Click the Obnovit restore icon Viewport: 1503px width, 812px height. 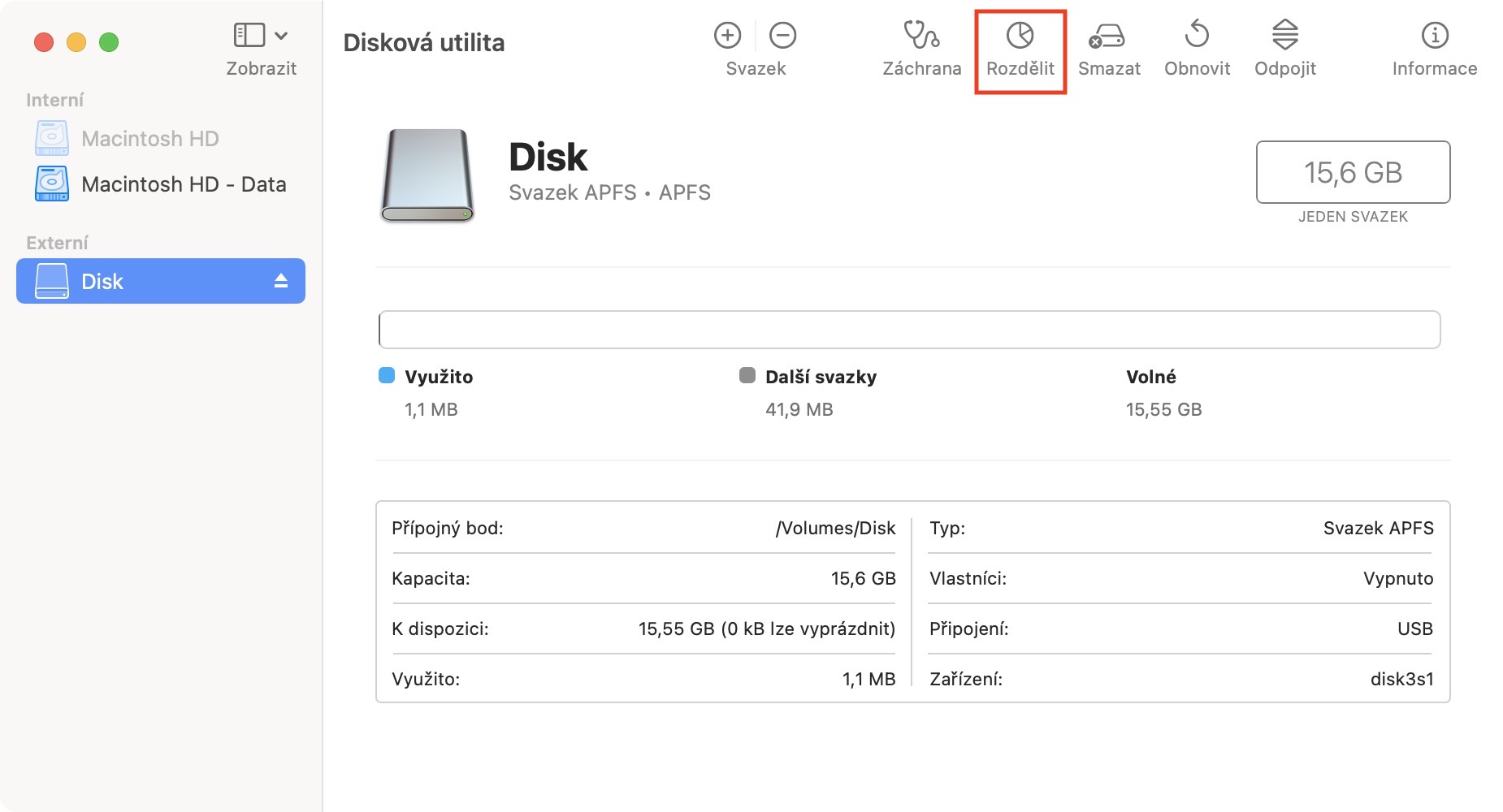click(1197, 36)
